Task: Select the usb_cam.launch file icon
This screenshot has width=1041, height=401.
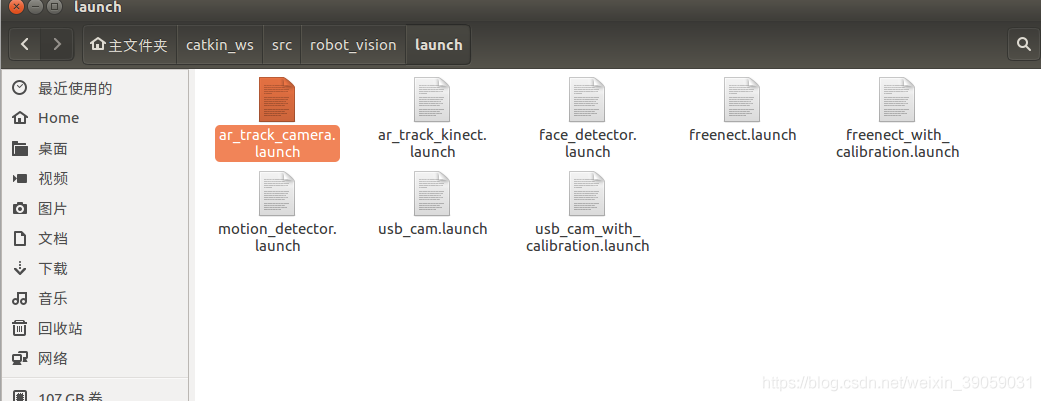Action: click(x=432, y=194)
